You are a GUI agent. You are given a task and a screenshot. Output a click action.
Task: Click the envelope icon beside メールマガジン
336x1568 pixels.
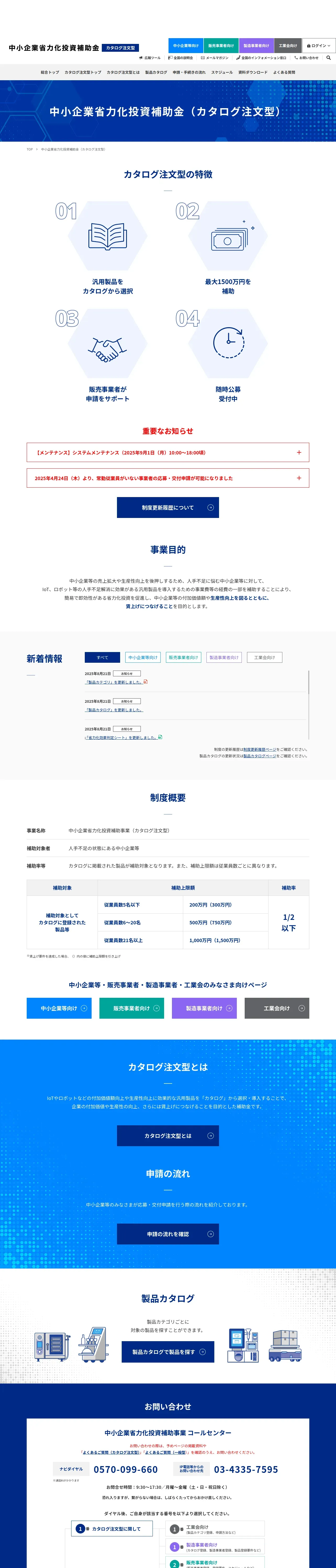point(203,58)
